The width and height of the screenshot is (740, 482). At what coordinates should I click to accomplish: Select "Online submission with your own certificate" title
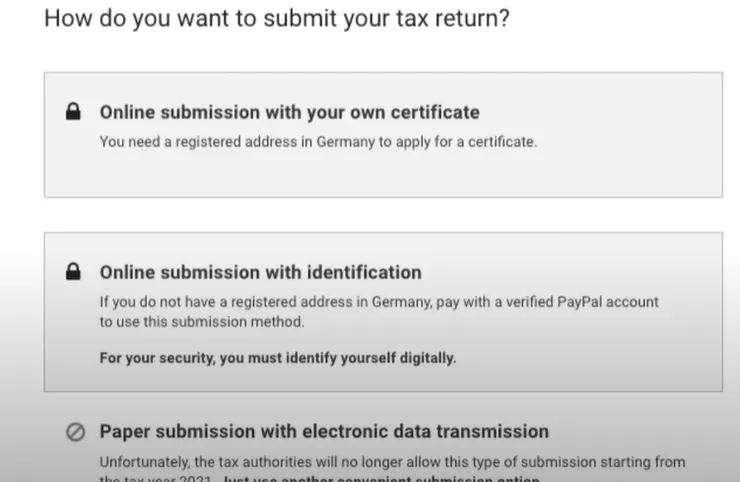(289, 112)
